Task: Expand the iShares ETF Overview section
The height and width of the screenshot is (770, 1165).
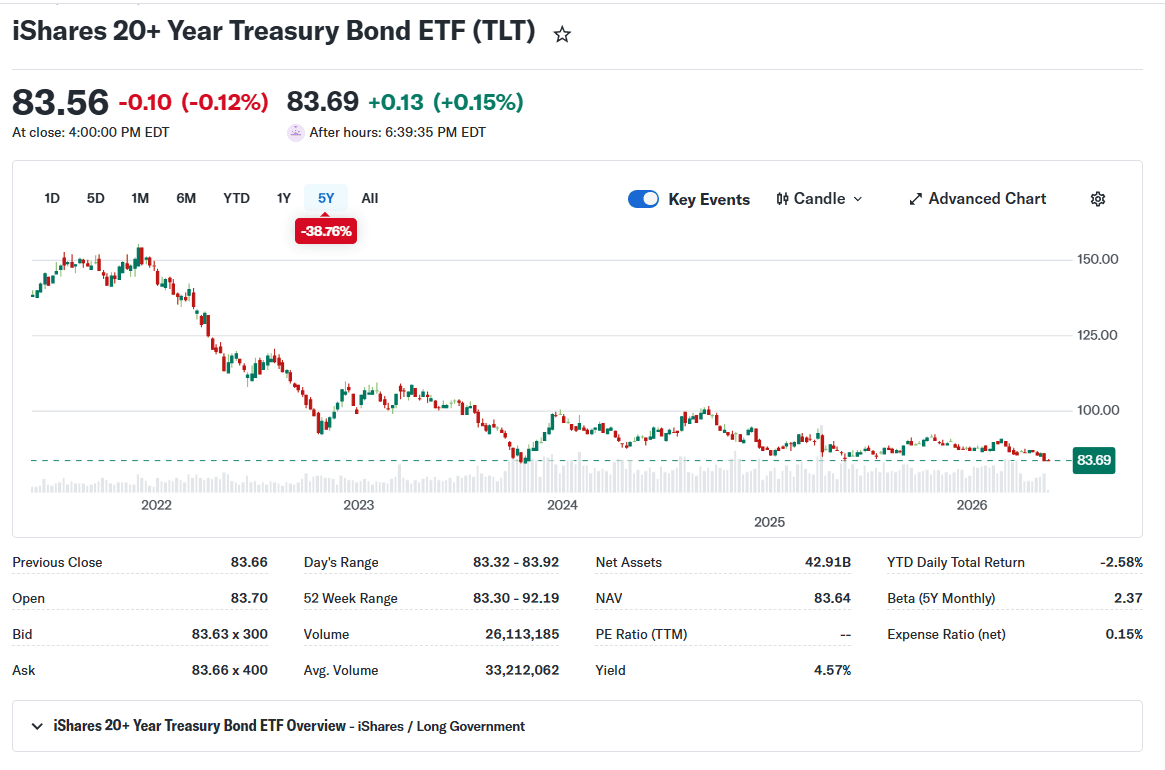Action: click(36, 726)
